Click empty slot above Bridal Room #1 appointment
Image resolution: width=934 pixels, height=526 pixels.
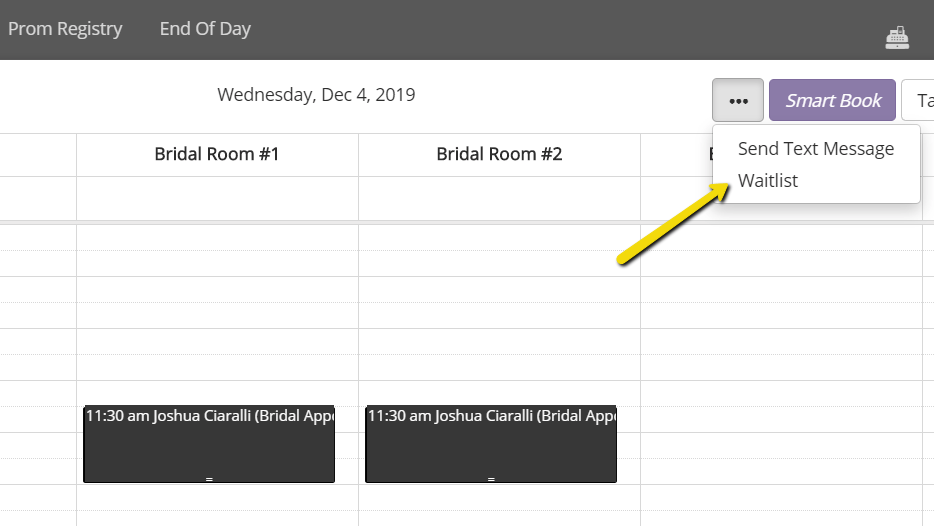(217, 393)
